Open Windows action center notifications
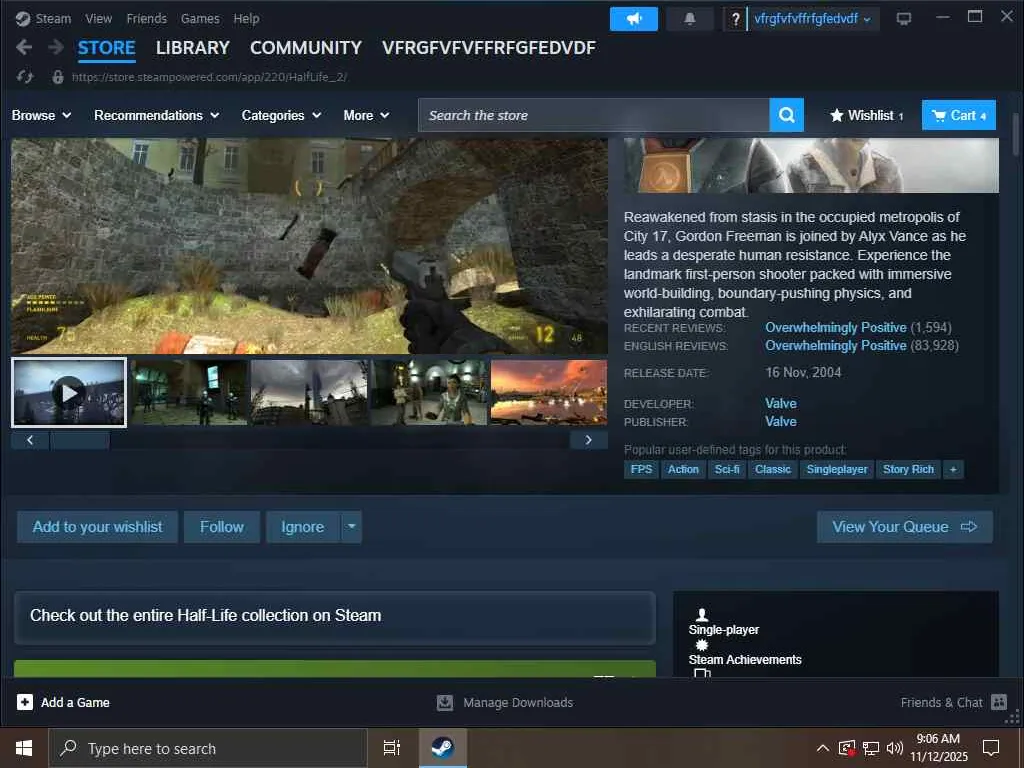Screen dimensions: 1024x768 coord(991,748)
